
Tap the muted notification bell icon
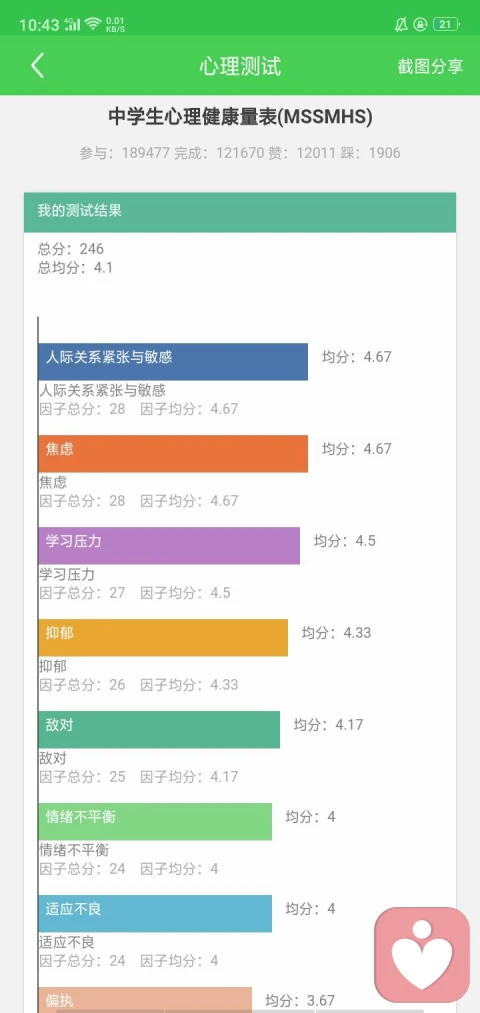401,25
